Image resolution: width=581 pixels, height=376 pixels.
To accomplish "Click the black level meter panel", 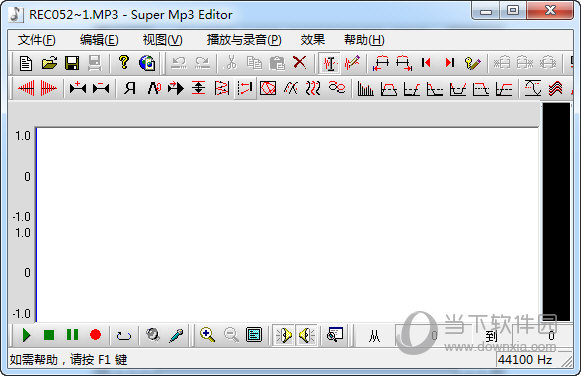I will click(556, 212).
